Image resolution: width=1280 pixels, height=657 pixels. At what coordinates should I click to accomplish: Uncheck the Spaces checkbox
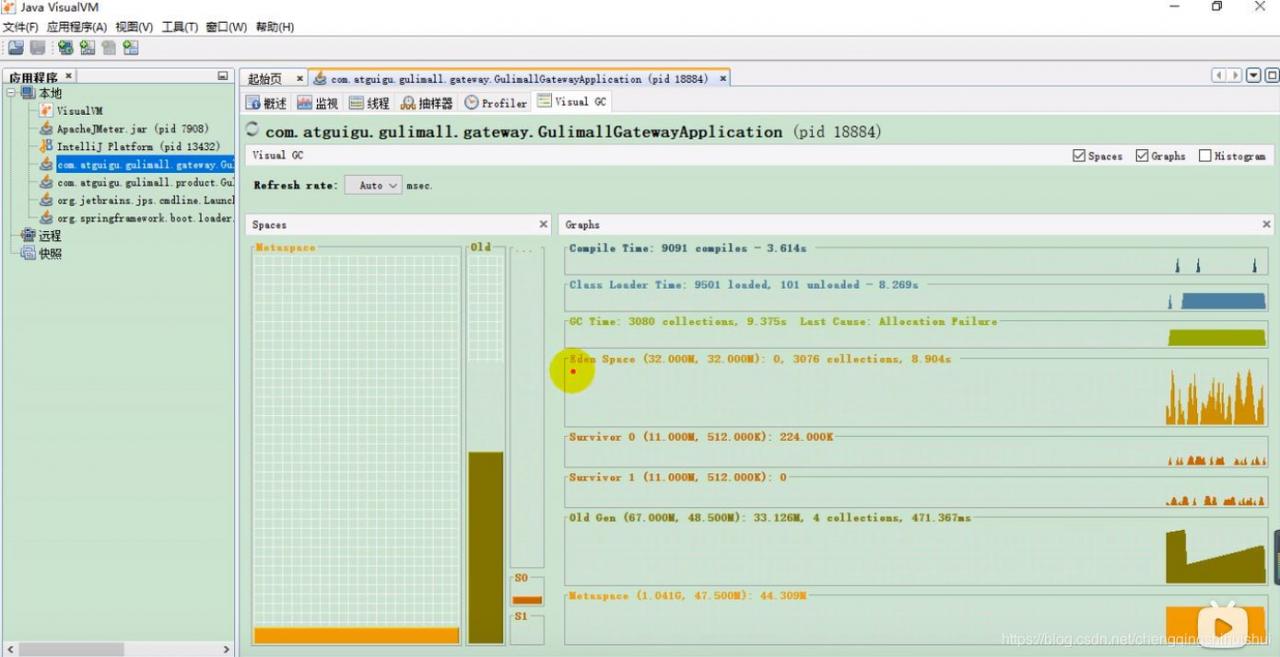[1078, 156]
